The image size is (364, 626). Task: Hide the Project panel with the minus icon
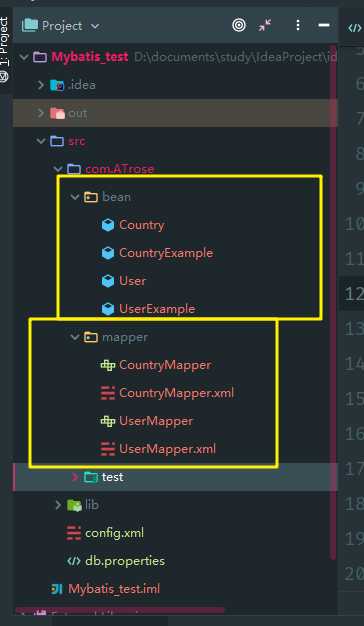click(x=324, y=25)
